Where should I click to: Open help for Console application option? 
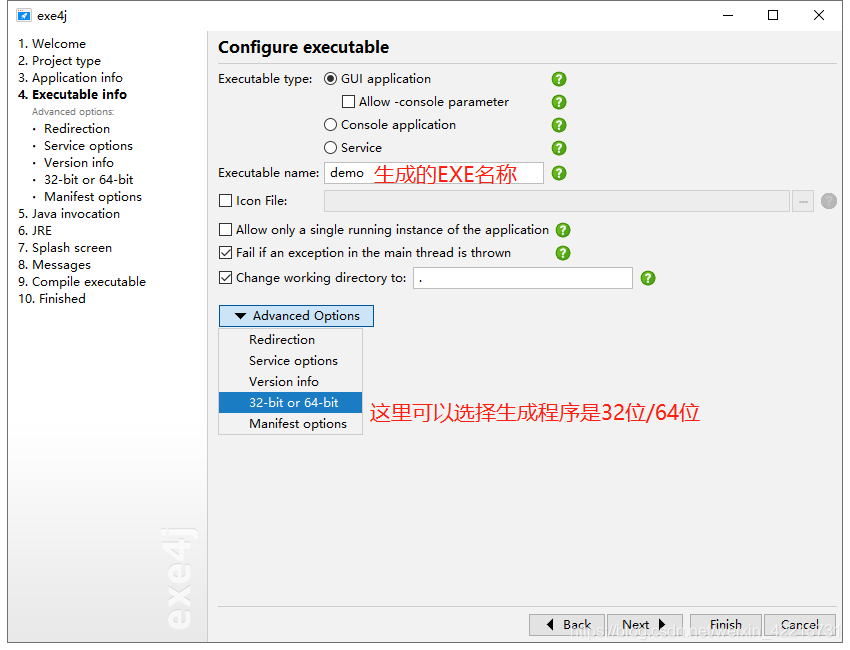[559, 125]
